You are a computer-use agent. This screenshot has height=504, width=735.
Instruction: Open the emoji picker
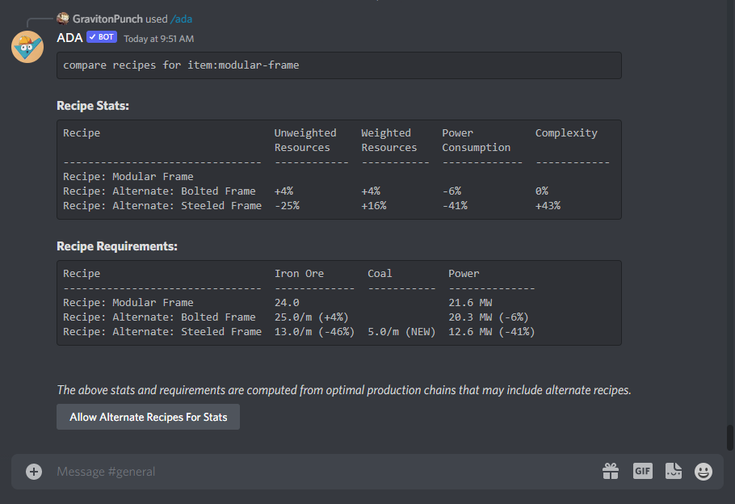(x=704, y=471)
